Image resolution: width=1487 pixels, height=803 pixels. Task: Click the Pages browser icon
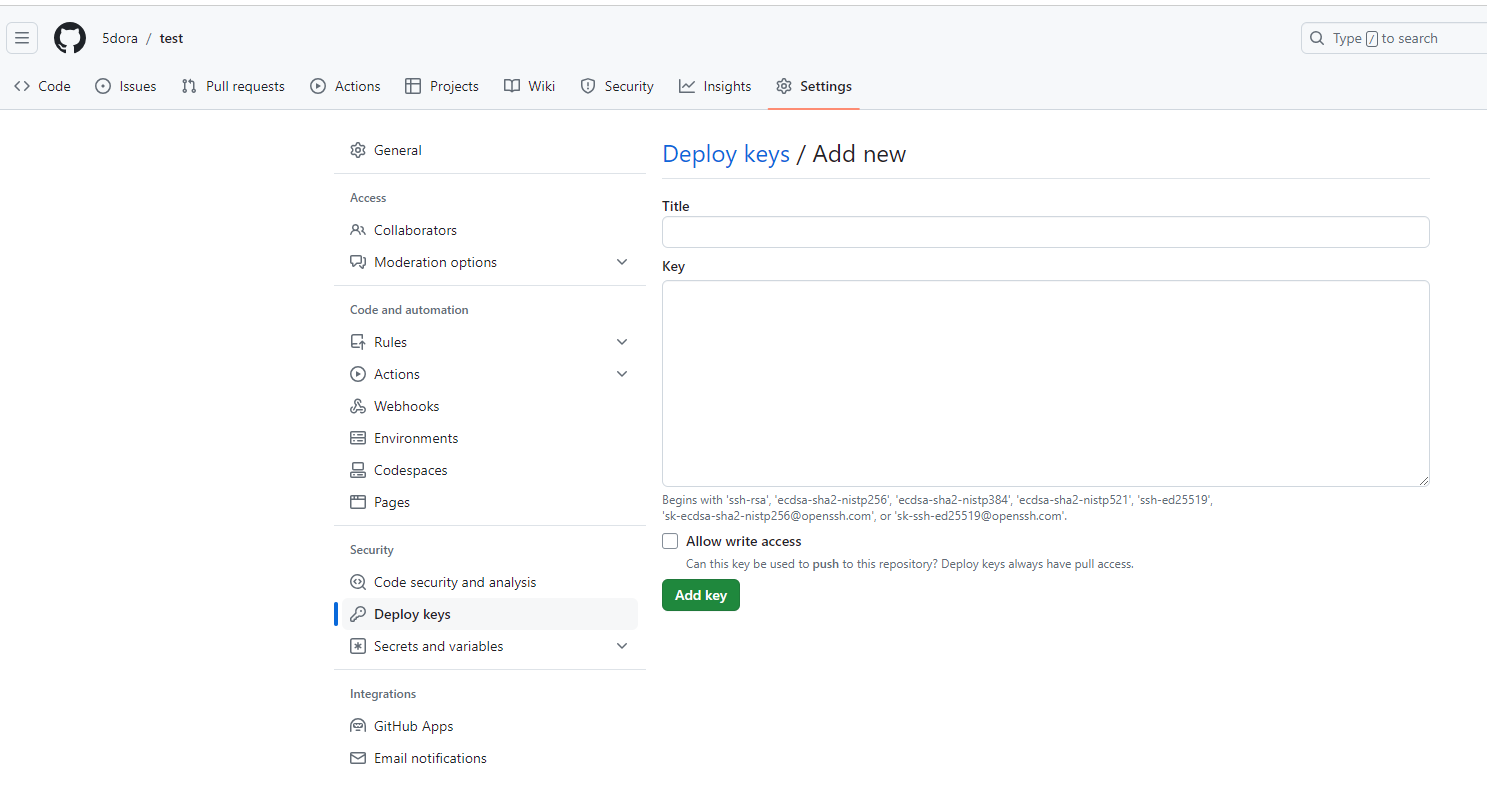click(x=358, y=502)
